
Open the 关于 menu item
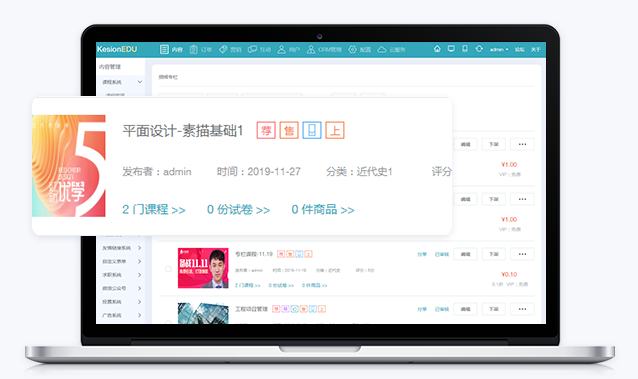pyautogui.click(x=535, y=49)
